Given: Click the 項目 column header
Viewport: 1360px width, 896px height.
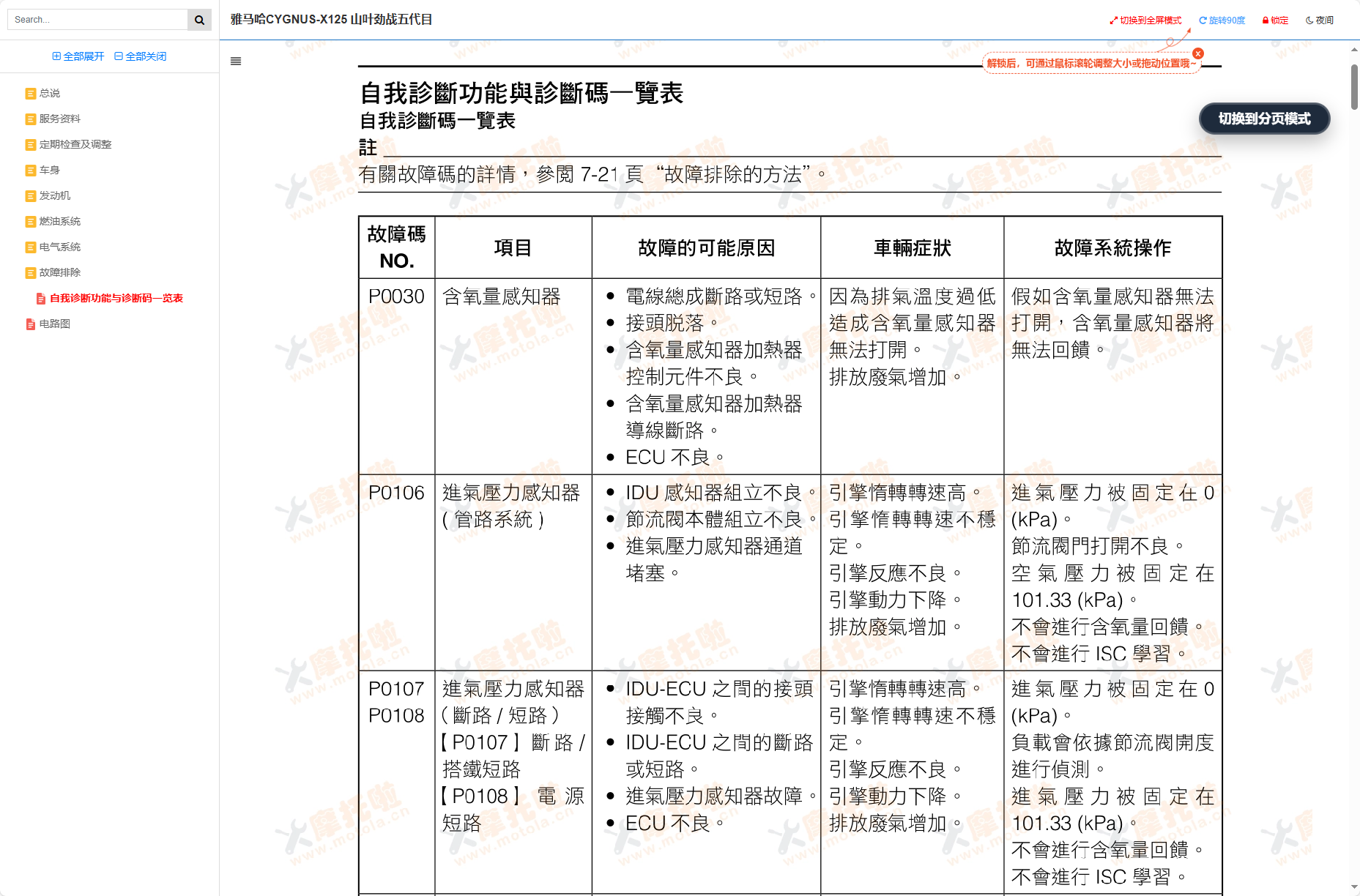Looking at the screenshot, I should point(513,248).
